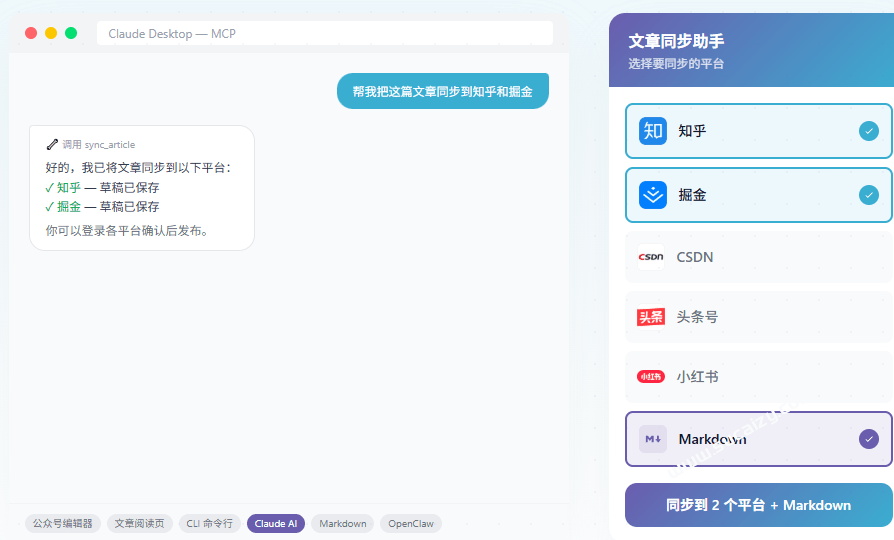Screen dimensions: 894x540
Task: Select the 头条号 platform row
Action: tap(759, 317)
